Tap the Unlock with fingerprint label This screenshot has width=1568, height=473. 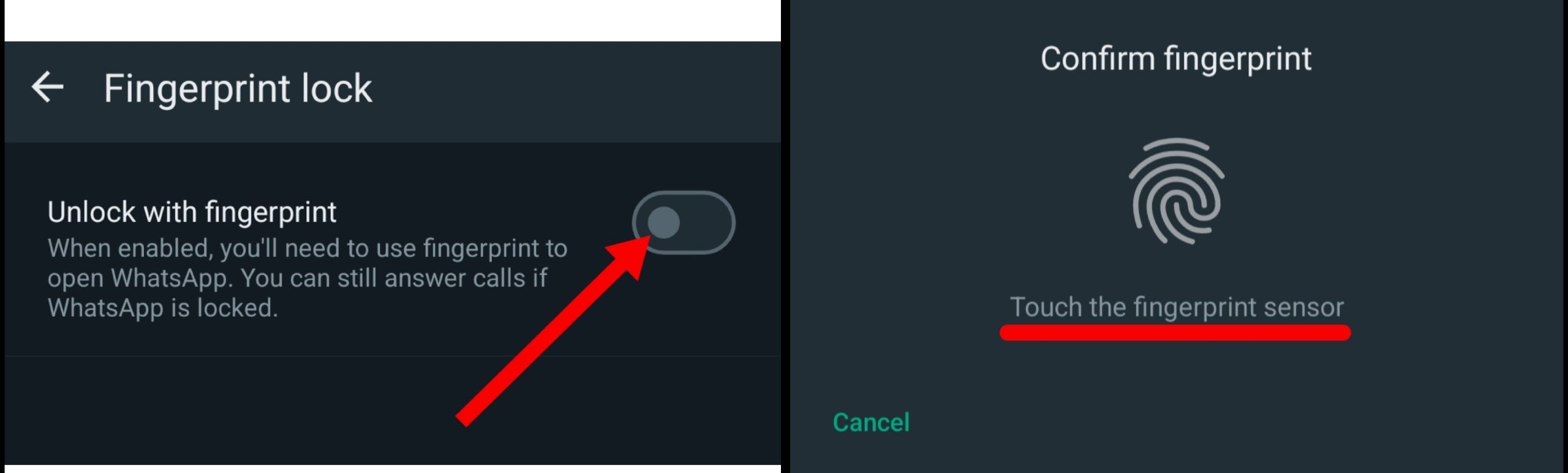tap(192, 212)
